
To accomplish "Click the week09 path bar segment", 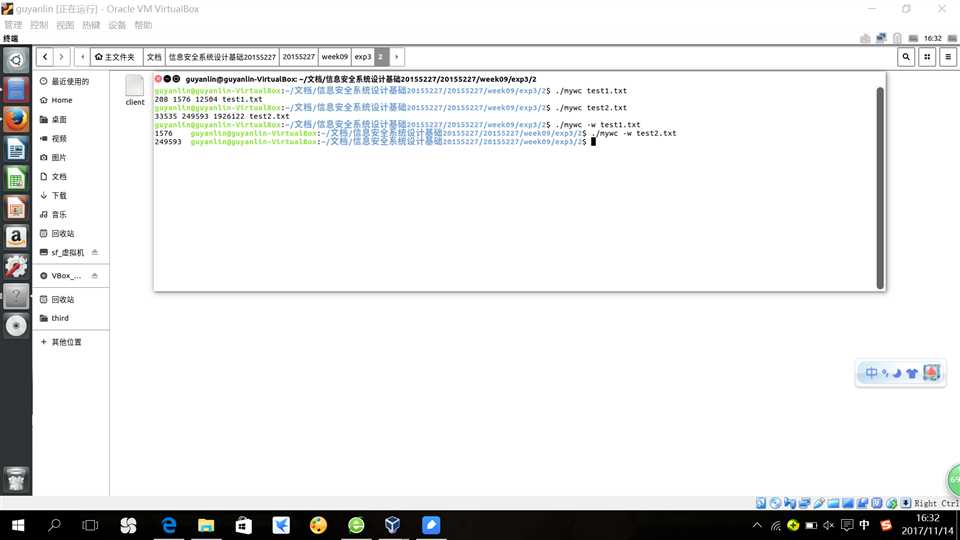I will [x=335, y=57].
